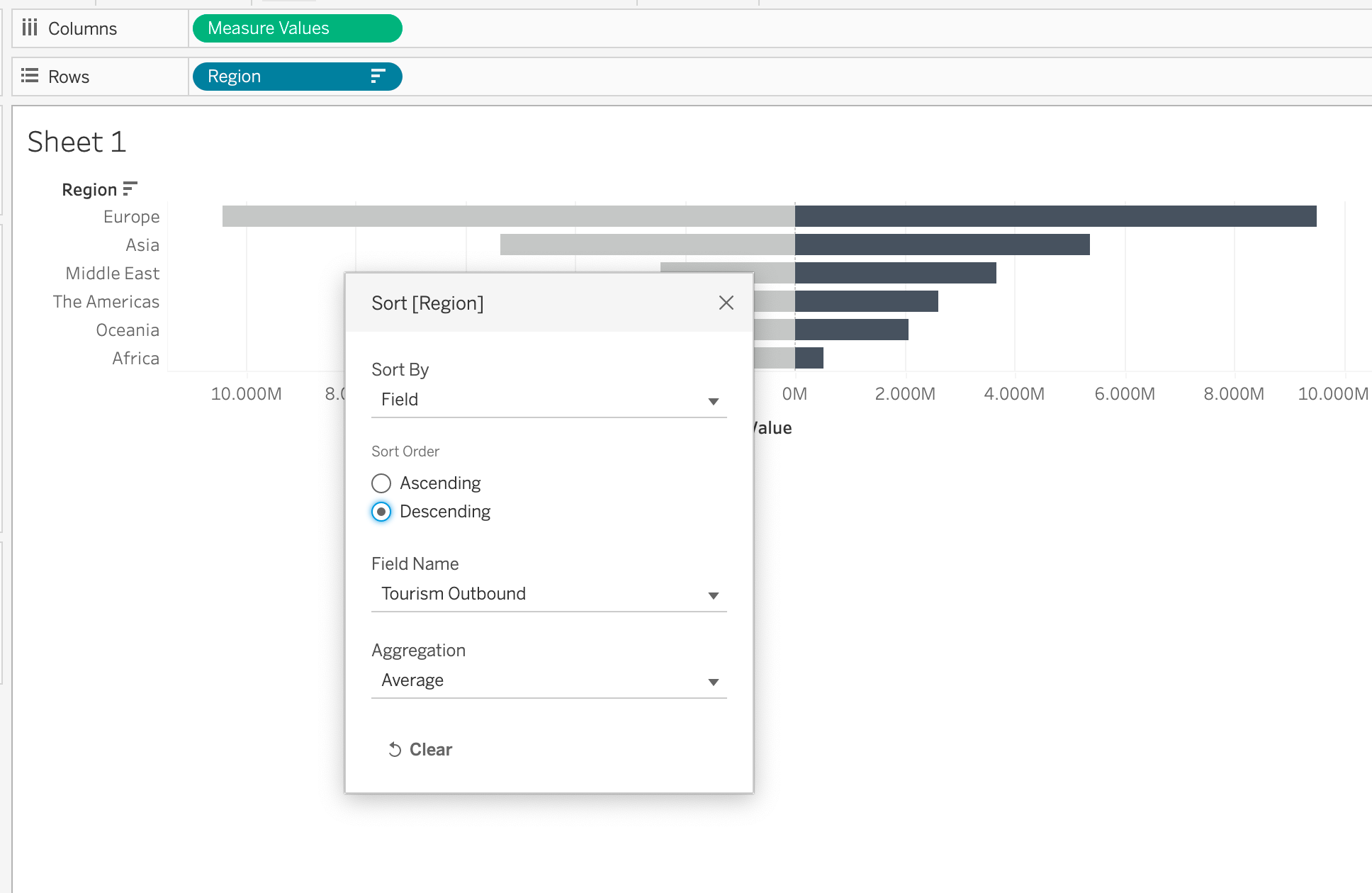This screenshot has width=1372, height=893.
Task: Click the Rows shelf icon
Action: (x=30, y=76)
